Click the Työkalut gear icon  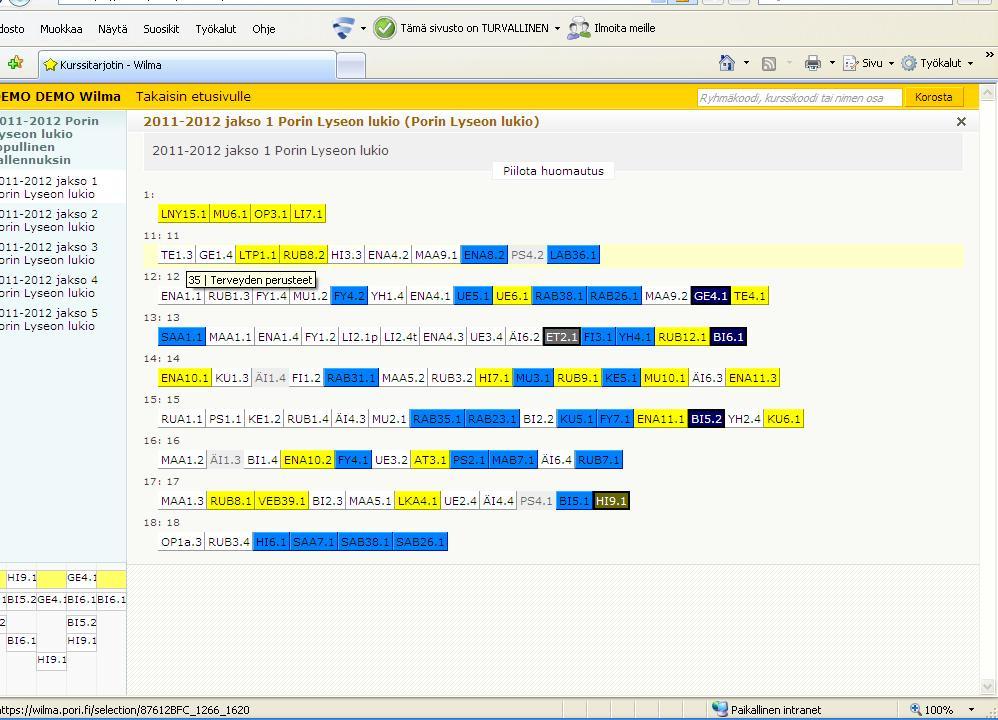click(910, 63)
